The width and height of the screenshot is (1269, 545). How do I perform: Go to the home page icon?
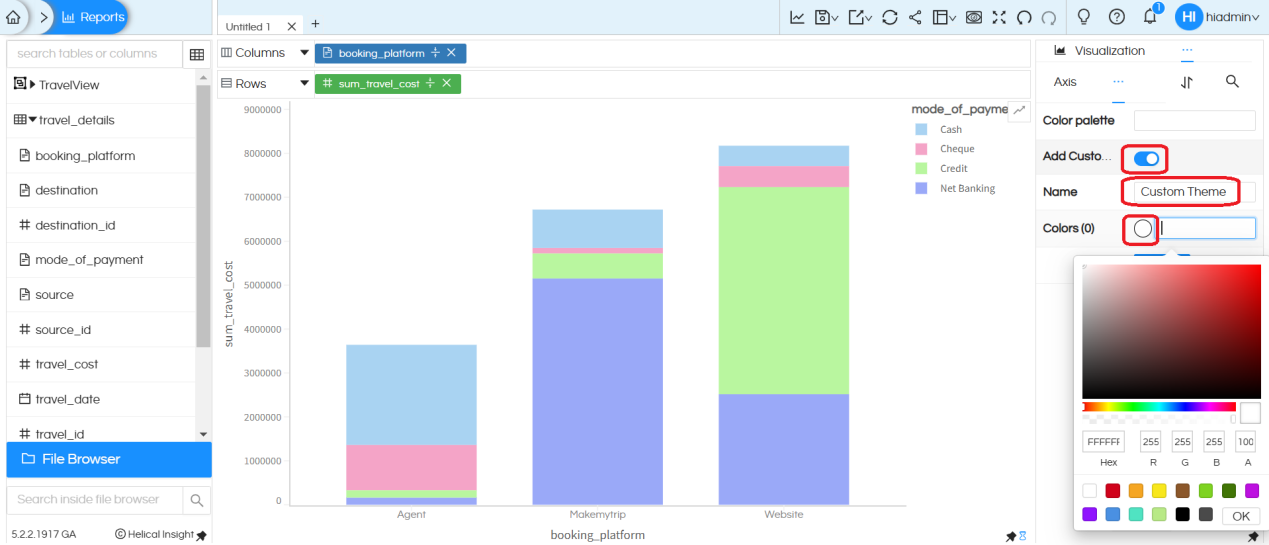[13, 17]
